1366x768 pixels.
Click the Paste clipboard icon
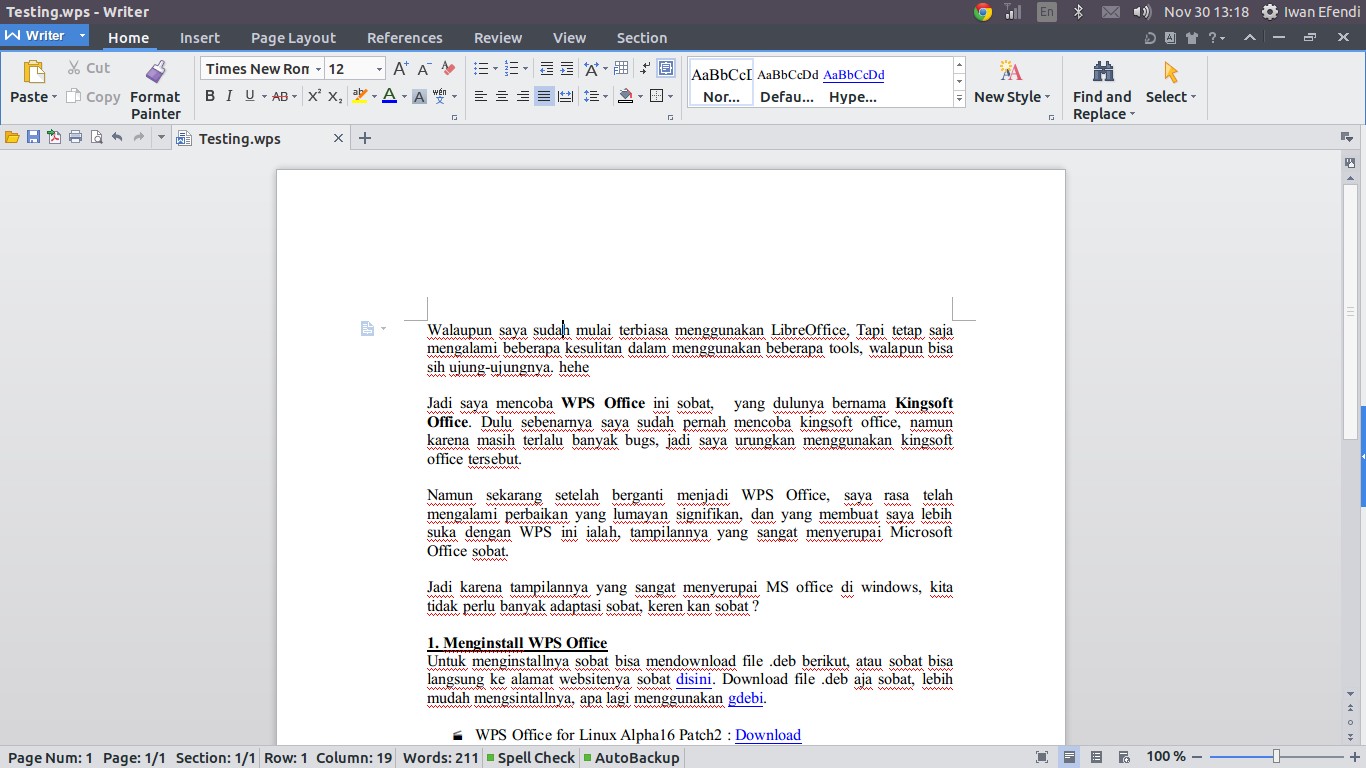tap(34, 72)
